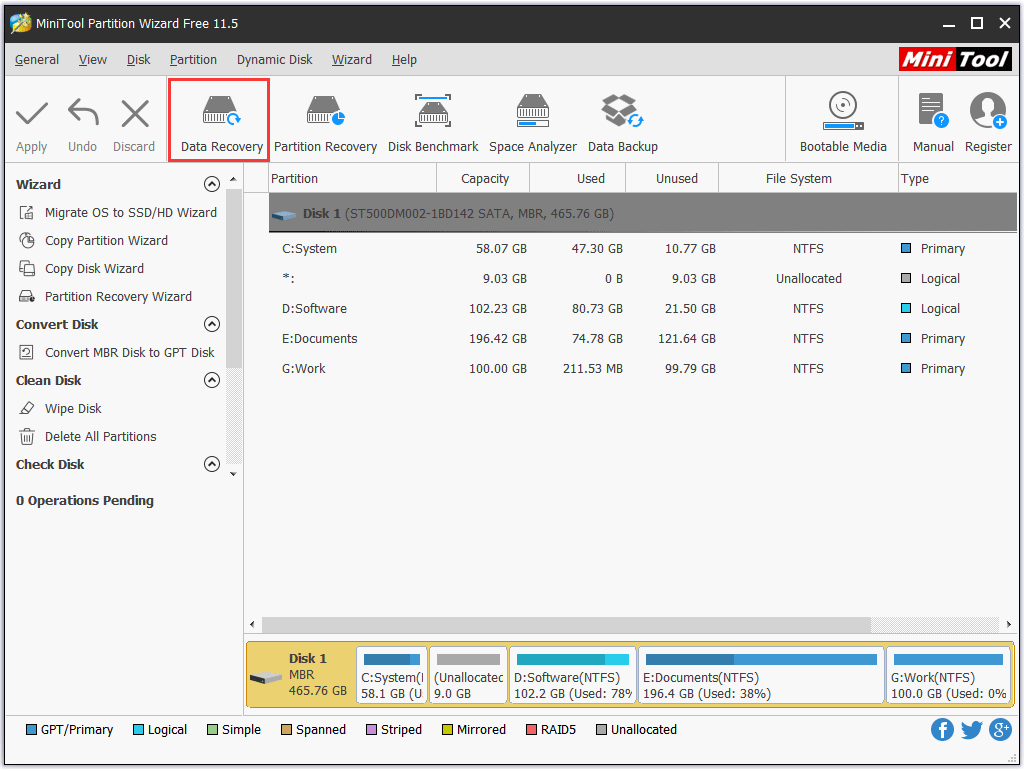
Task: Collapse the Wizard section
Action: 212,184
